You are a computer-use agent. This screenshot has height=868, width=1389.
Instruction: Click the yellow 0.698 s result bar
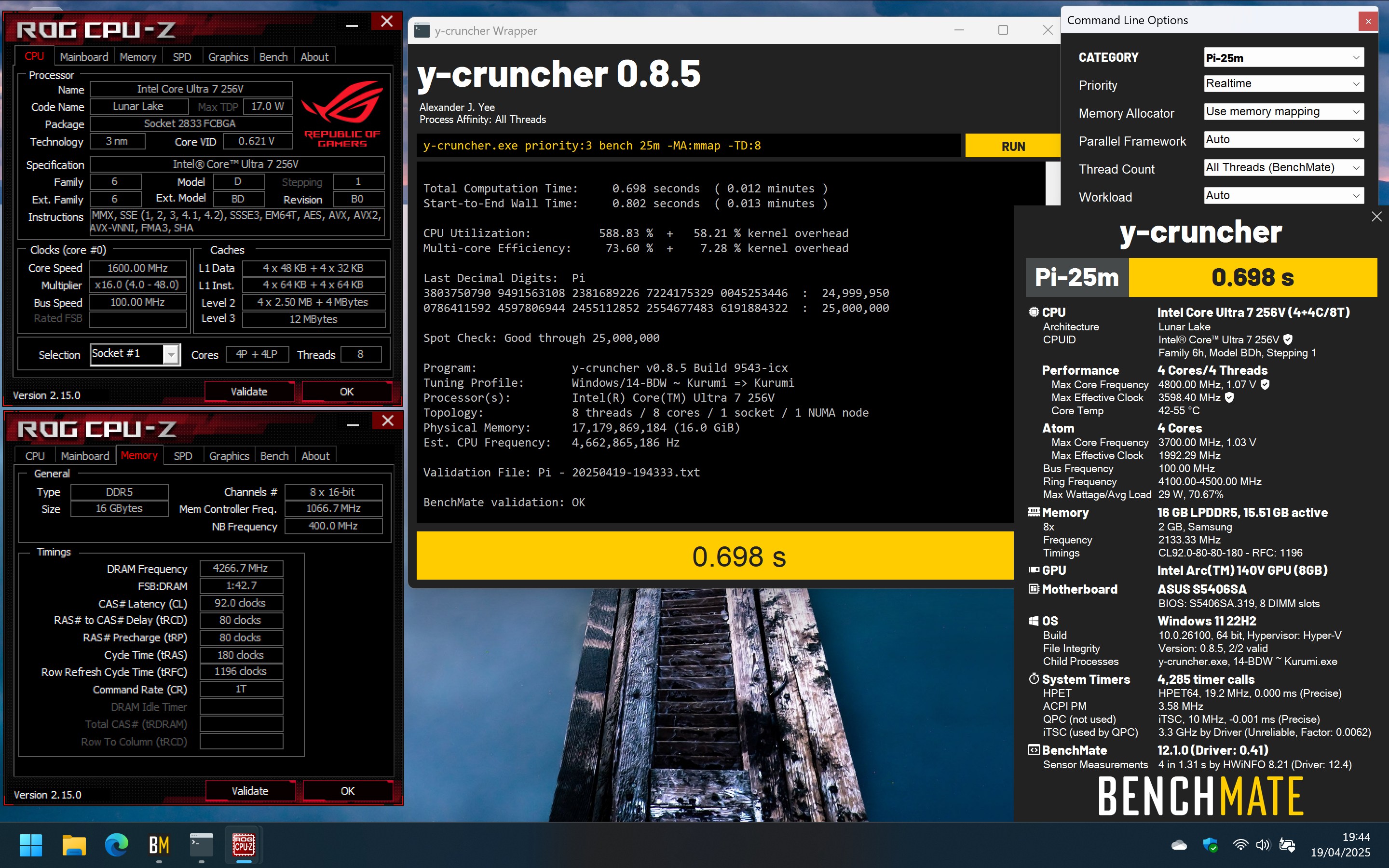(715, 556)
